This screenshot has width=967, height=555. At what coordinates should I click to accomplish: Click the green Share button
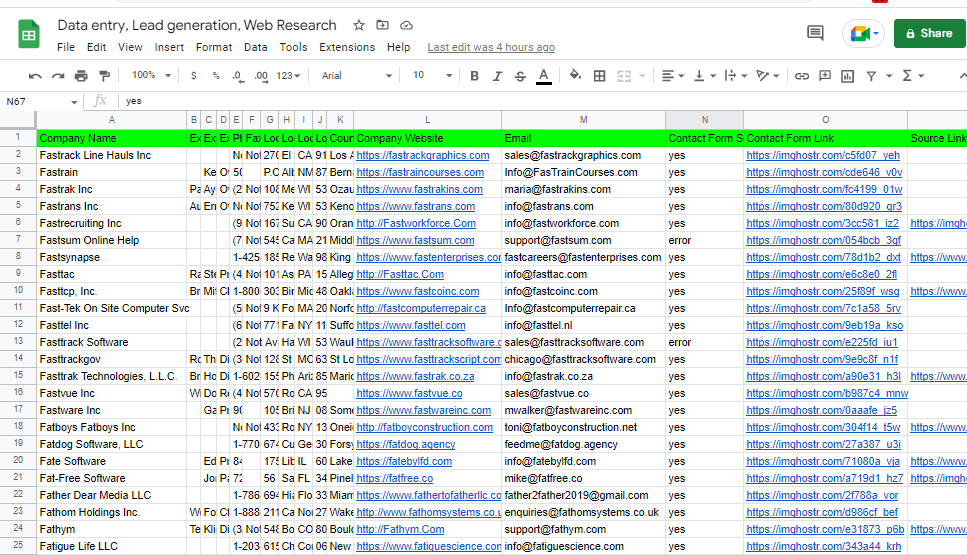coord(929,33)
